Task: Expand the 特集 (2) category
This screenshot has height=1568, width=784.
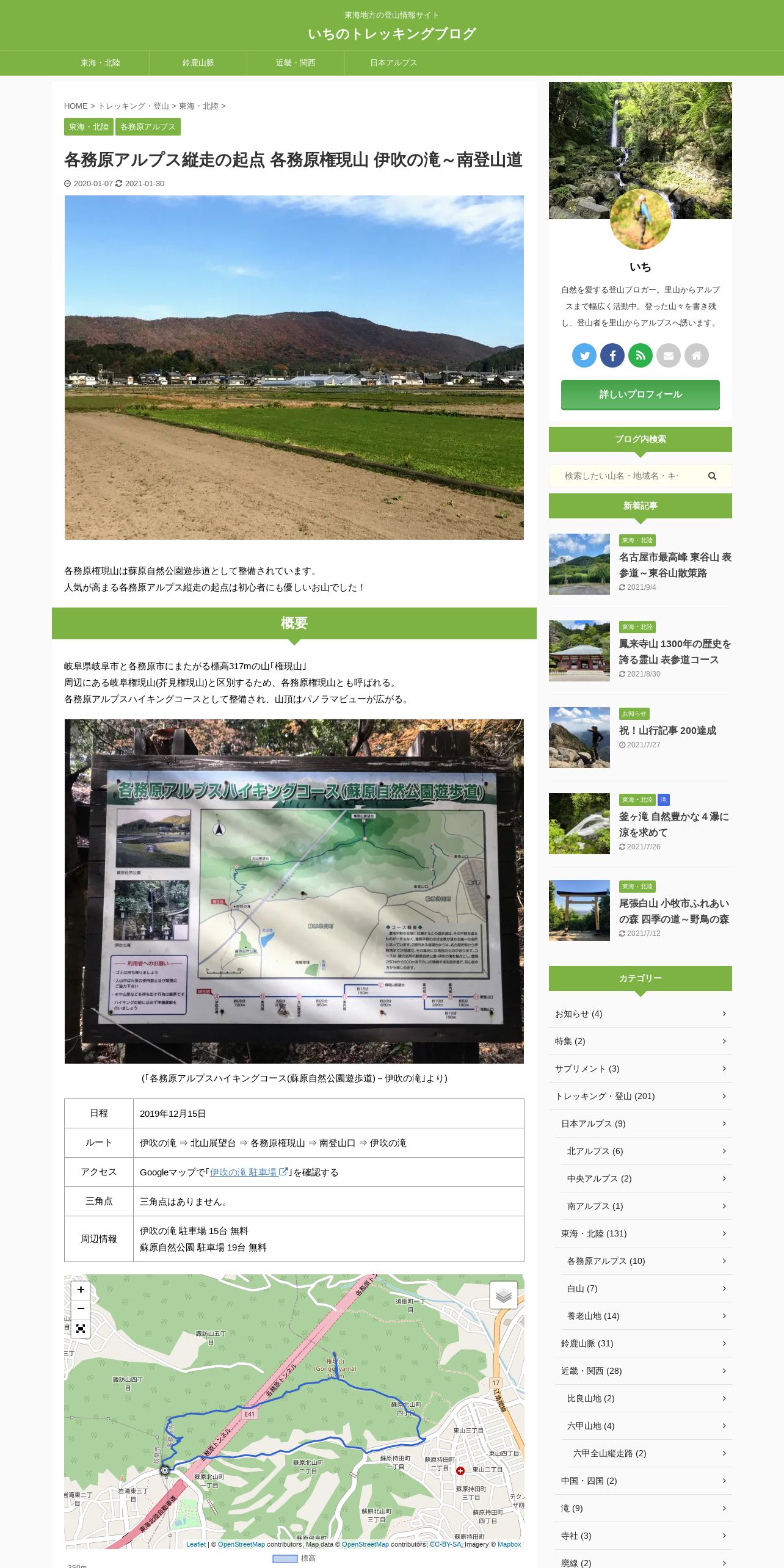Action: [x=641, y=1041]
